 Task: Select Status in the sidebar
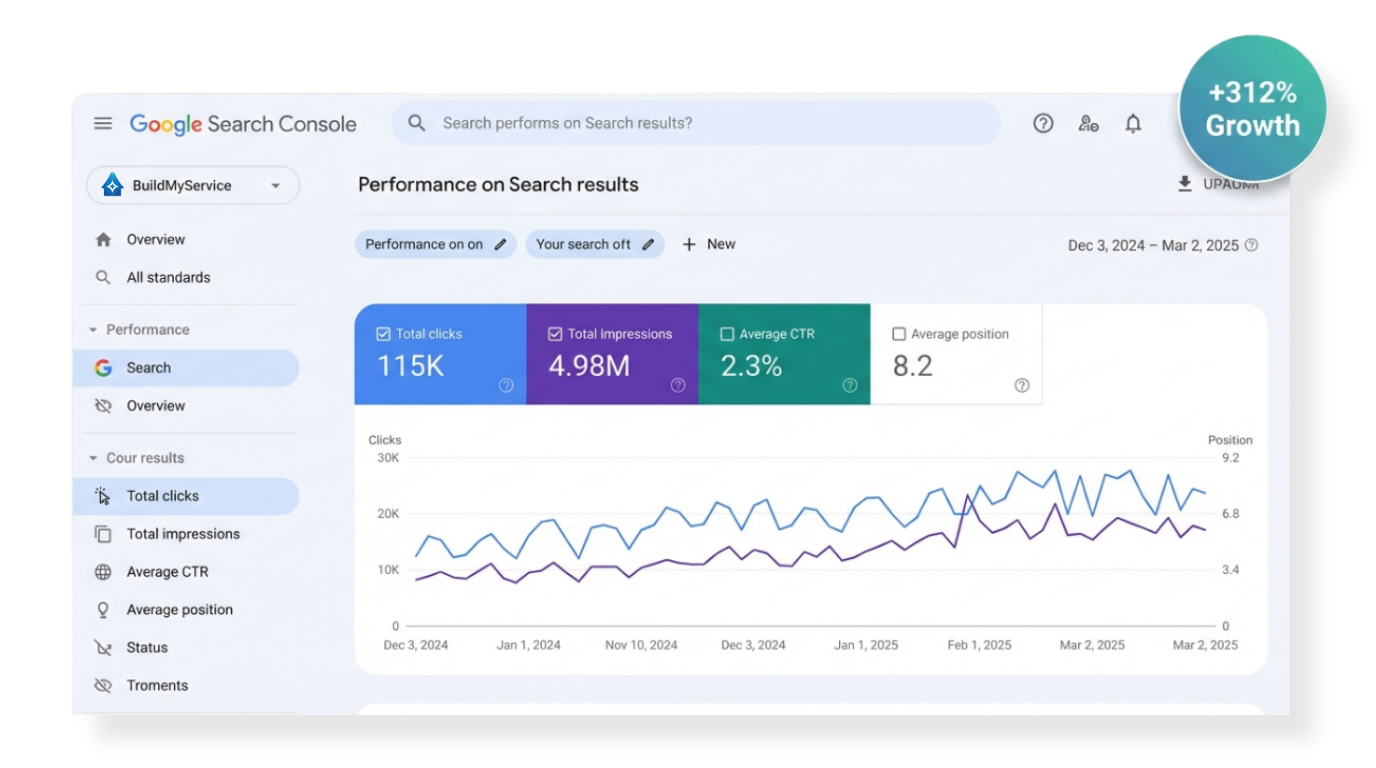(x=146, y=647)
